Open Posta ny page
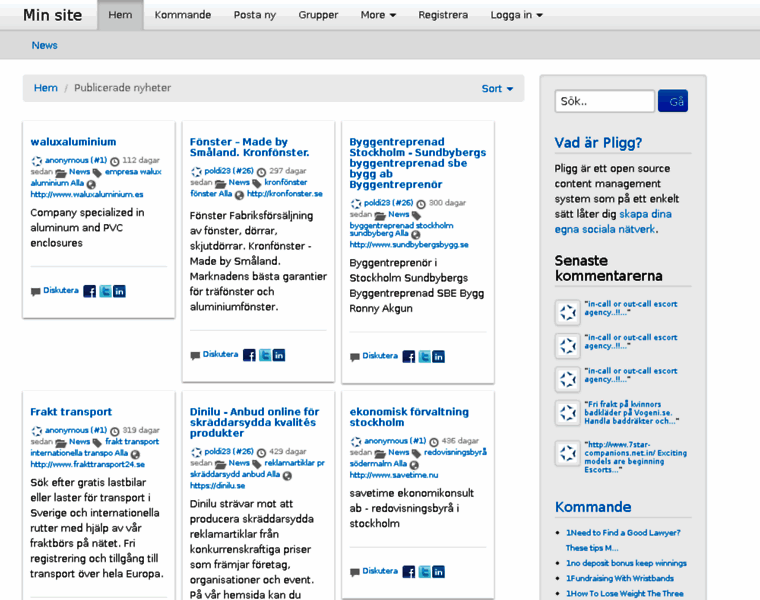The width and height of the screenshot is (760, 600). (x=254, y=15)
